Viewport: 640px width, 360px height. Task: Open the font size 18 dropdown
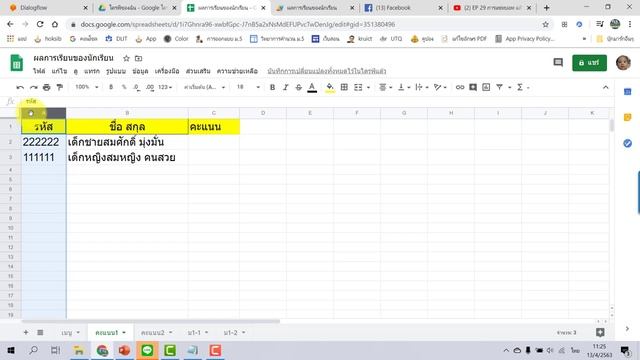pyautogui.click(x=248, y=87)
